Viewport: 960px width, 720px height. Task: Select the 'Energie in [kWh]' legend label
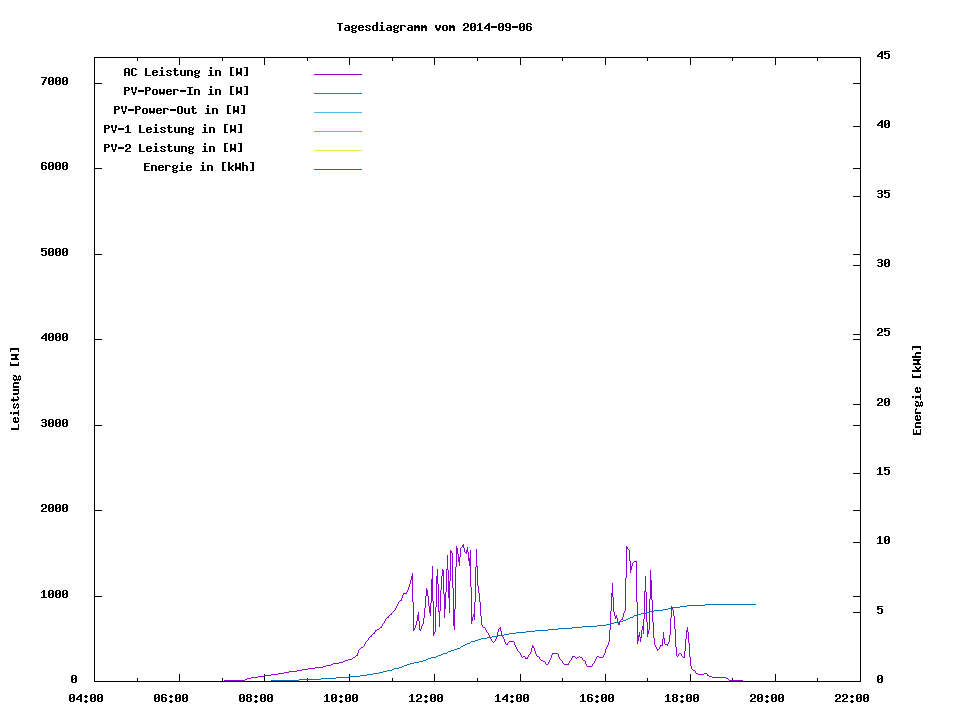[199, 167]
